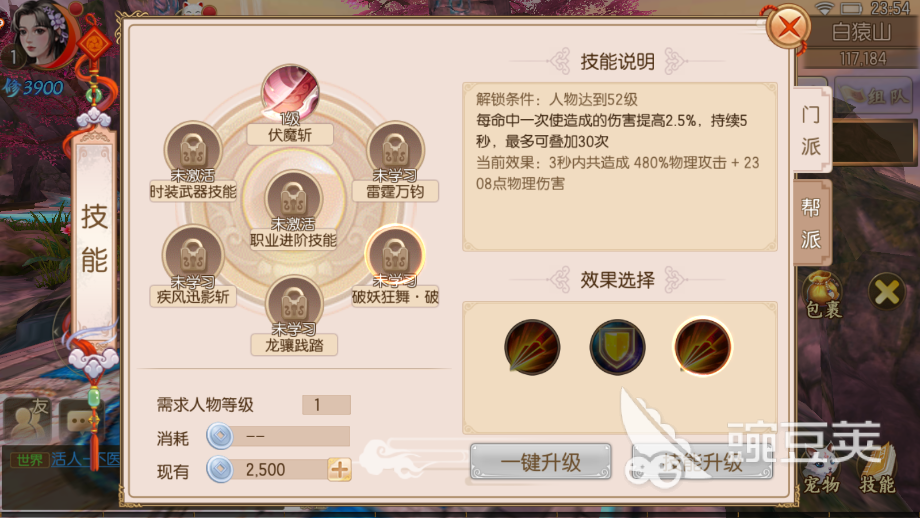Switch to the 帮派 tab

point(811,222)
